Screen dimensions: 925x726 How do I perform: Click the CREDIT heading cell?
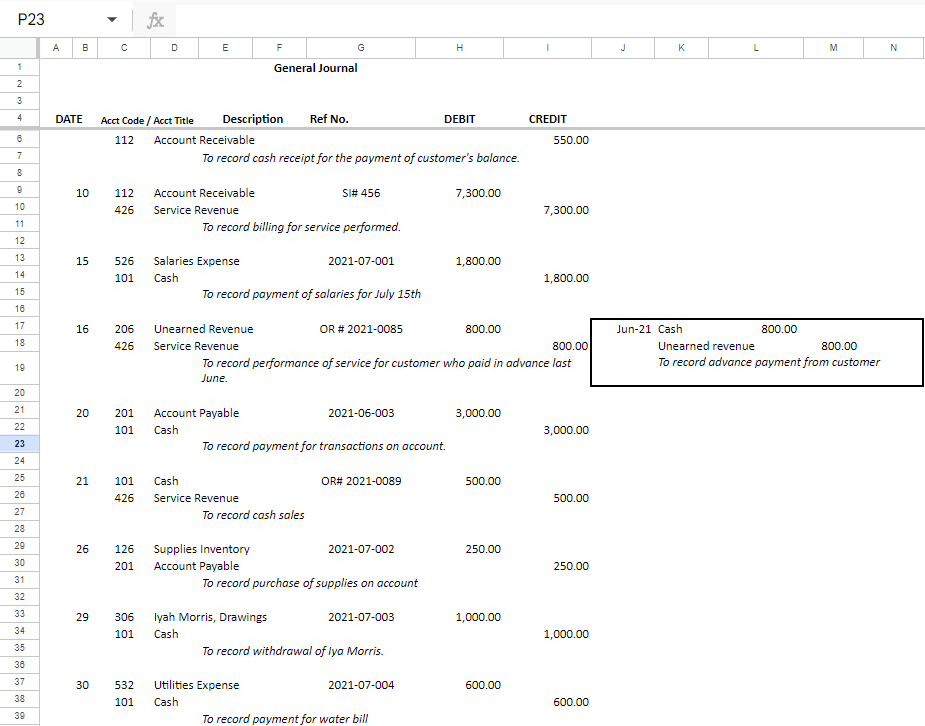pyautogui.click(x=547, y=119)
